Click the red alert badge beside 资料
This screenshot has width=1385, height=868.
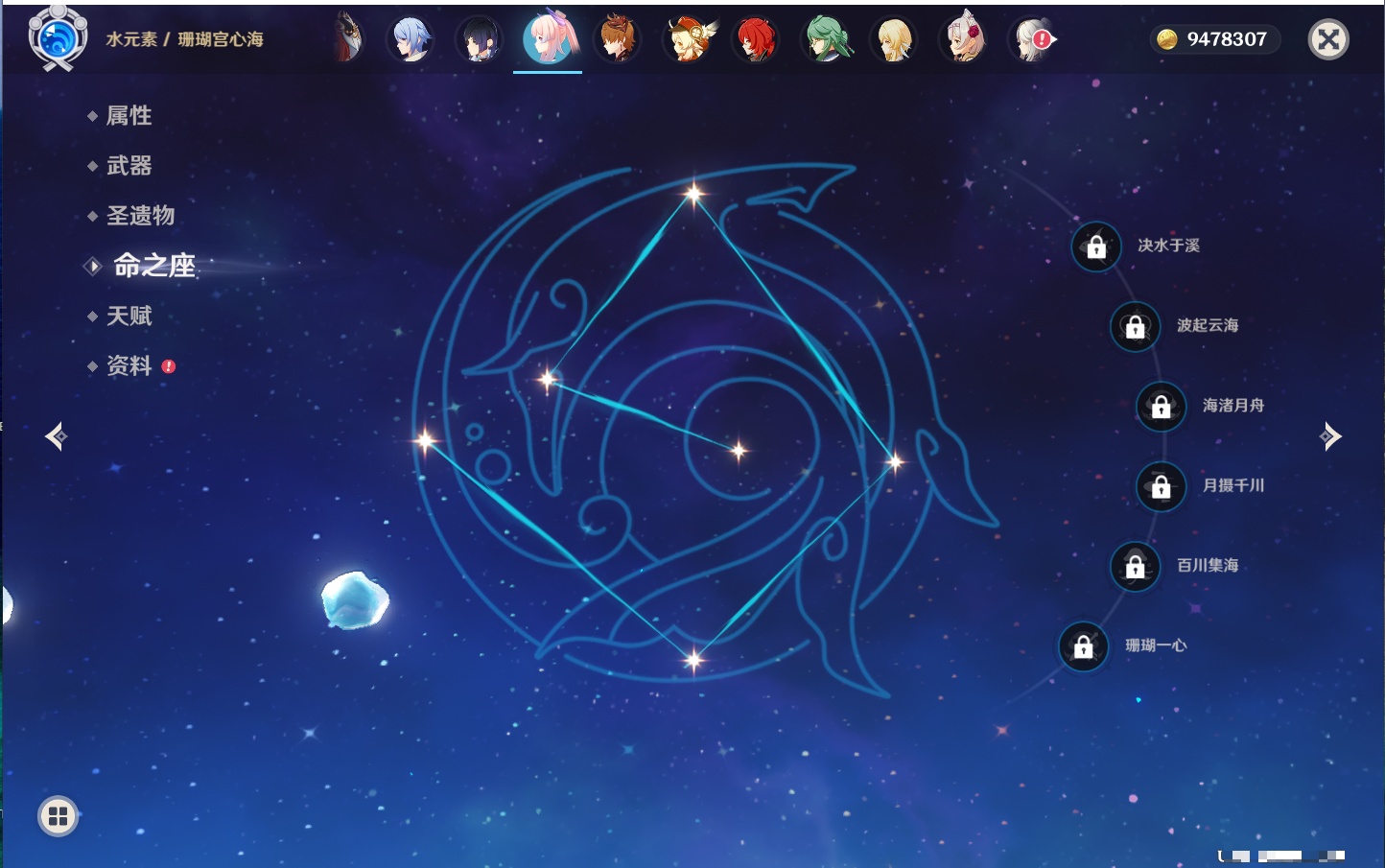169,366
